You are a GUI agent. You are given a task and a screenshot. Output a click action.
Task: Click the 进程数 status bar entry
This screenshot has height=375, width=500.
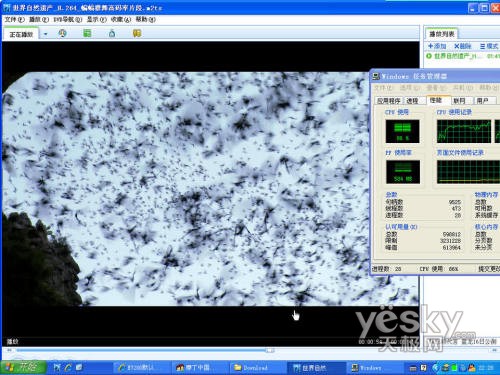click(x=387, y=269)
